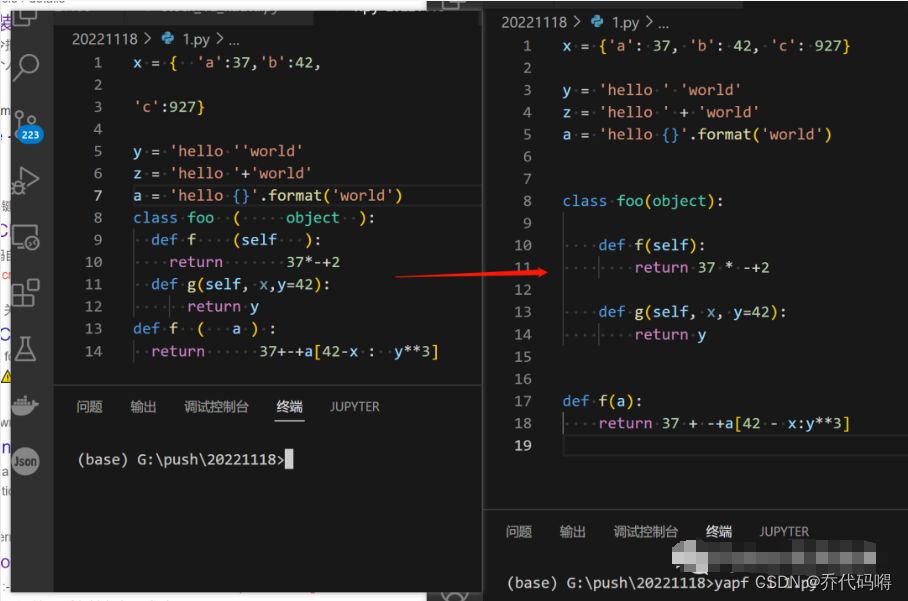Click return 37 * -+2 in right editor
The height and width of the screenshot is (601, 908).
point(702,268)
